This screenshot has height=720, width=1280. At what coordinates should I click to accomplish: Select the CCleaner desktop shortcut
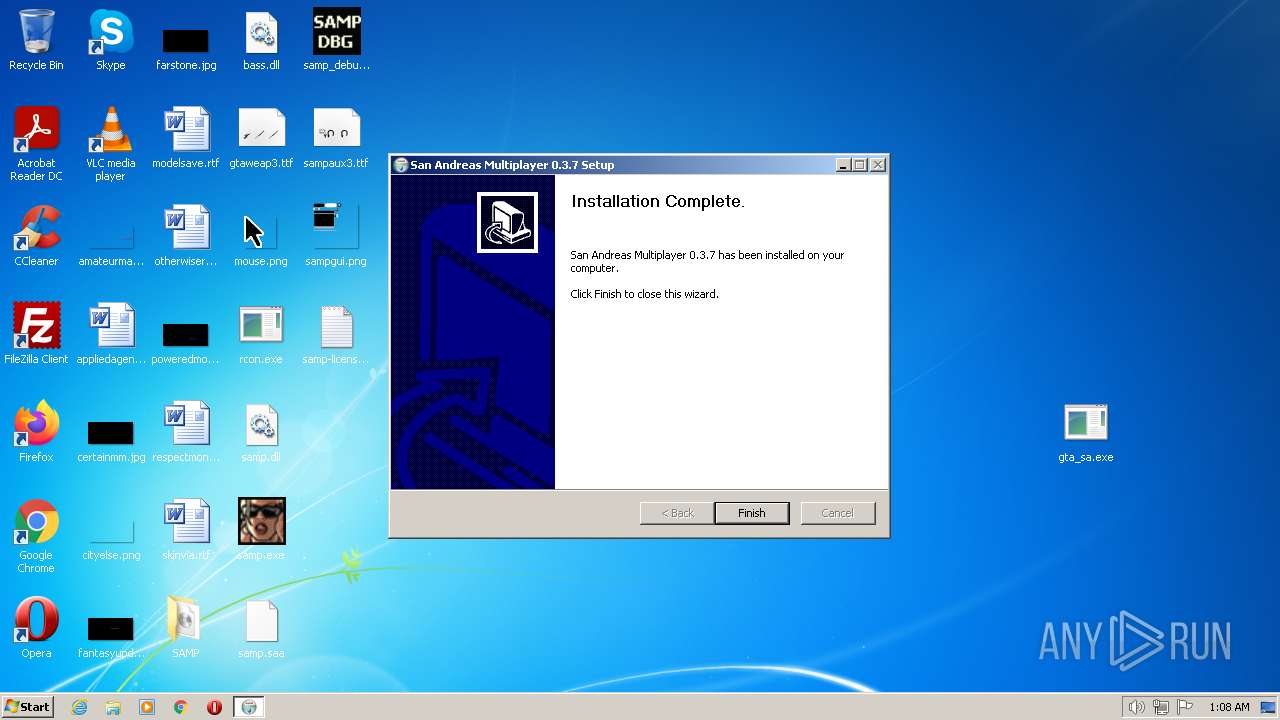point(36,236)
